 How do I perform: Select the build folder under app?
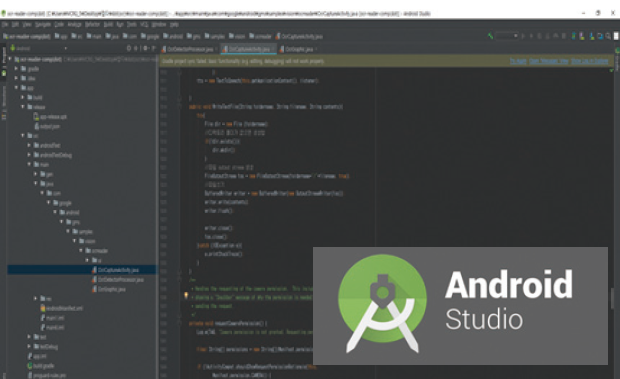(35, 97)
